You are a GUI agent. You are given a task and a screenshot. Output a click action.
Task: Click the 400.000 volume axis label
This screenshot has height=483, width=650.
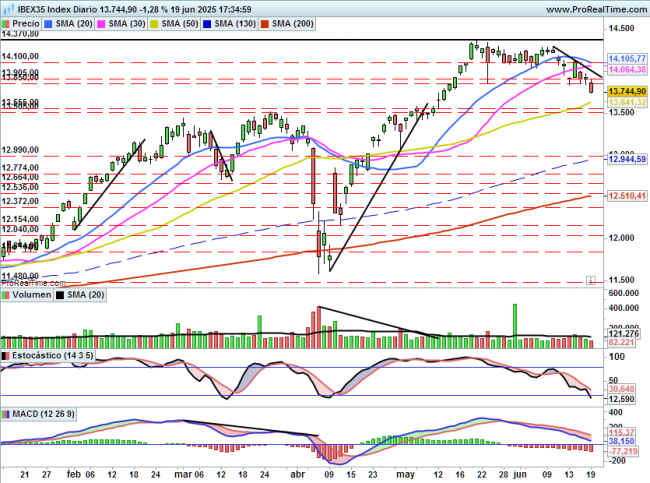pos(623,308)
